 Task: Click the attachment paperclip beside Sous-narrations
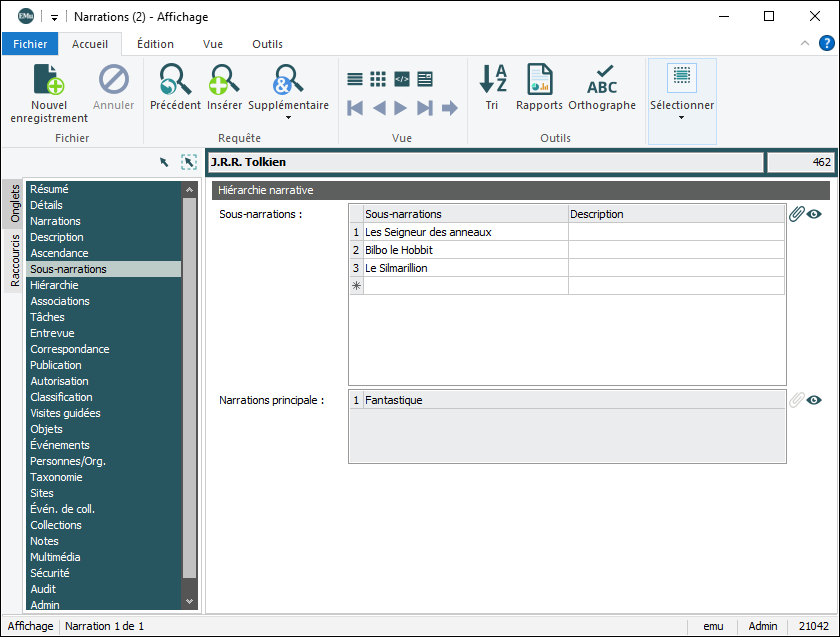point(796,213)
